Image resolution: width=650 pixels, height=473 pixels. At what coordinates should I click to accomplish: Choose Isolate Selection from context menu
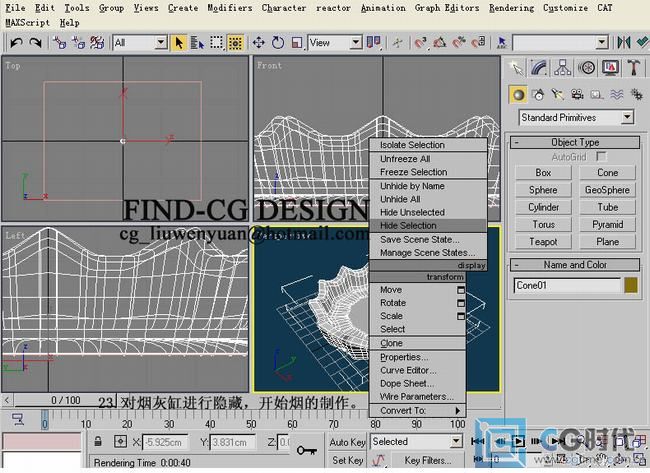428,145
